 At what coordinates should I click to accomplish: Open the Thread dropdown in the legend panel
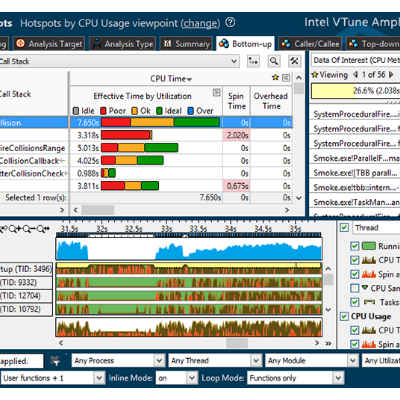tap(376, 228)
